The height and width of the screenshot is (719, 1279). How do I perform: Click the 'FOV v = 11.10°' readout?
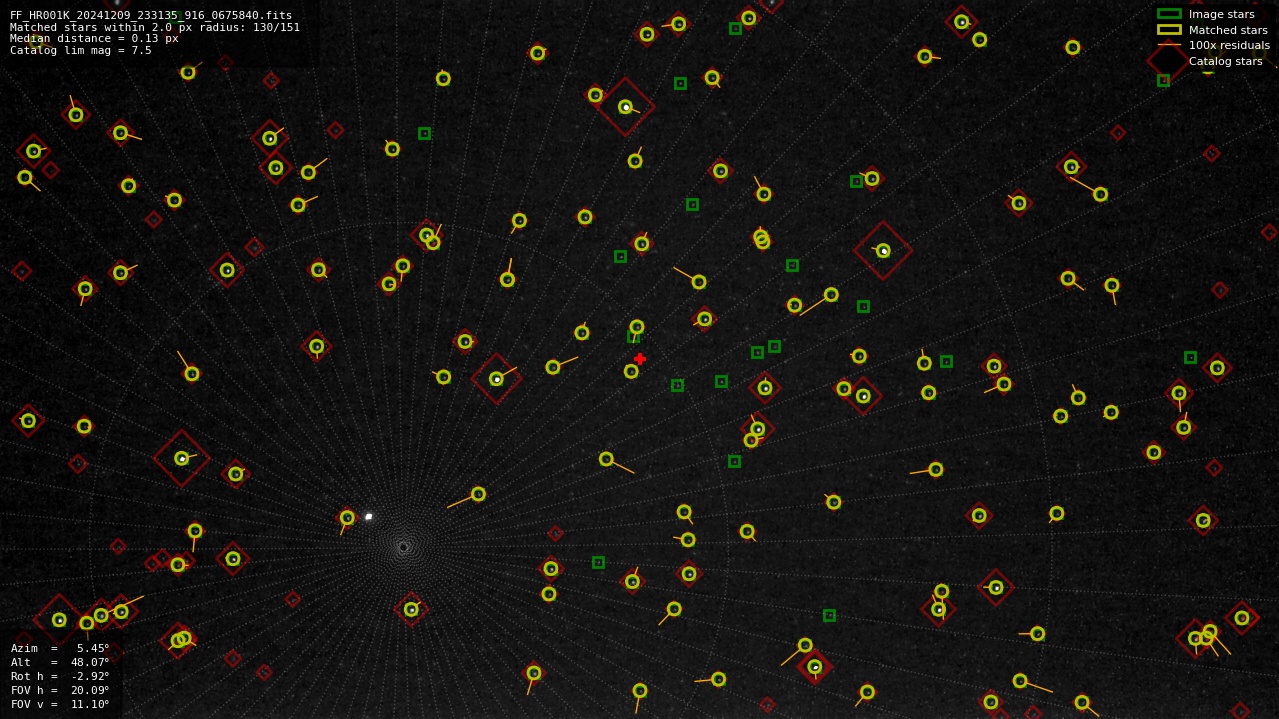(x=60, y=704)
